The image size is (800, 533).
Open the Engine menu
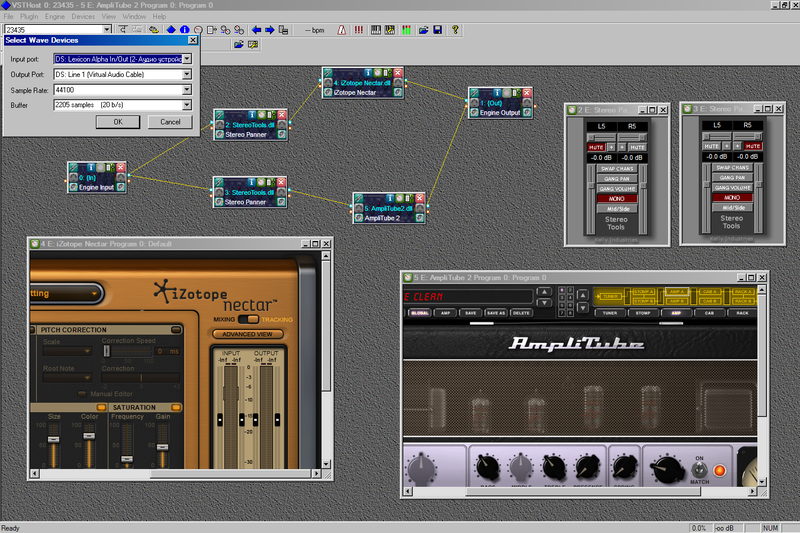(56, 17)
